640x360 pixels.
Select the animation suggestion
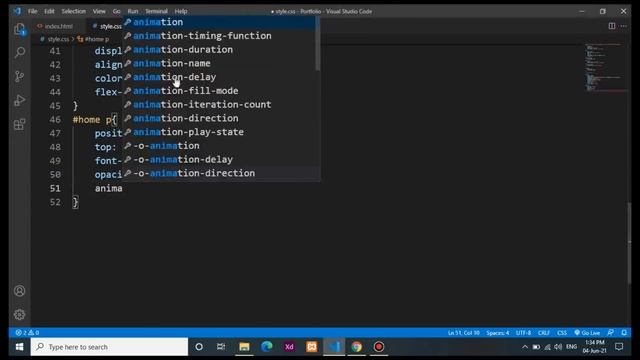point(220,22)
